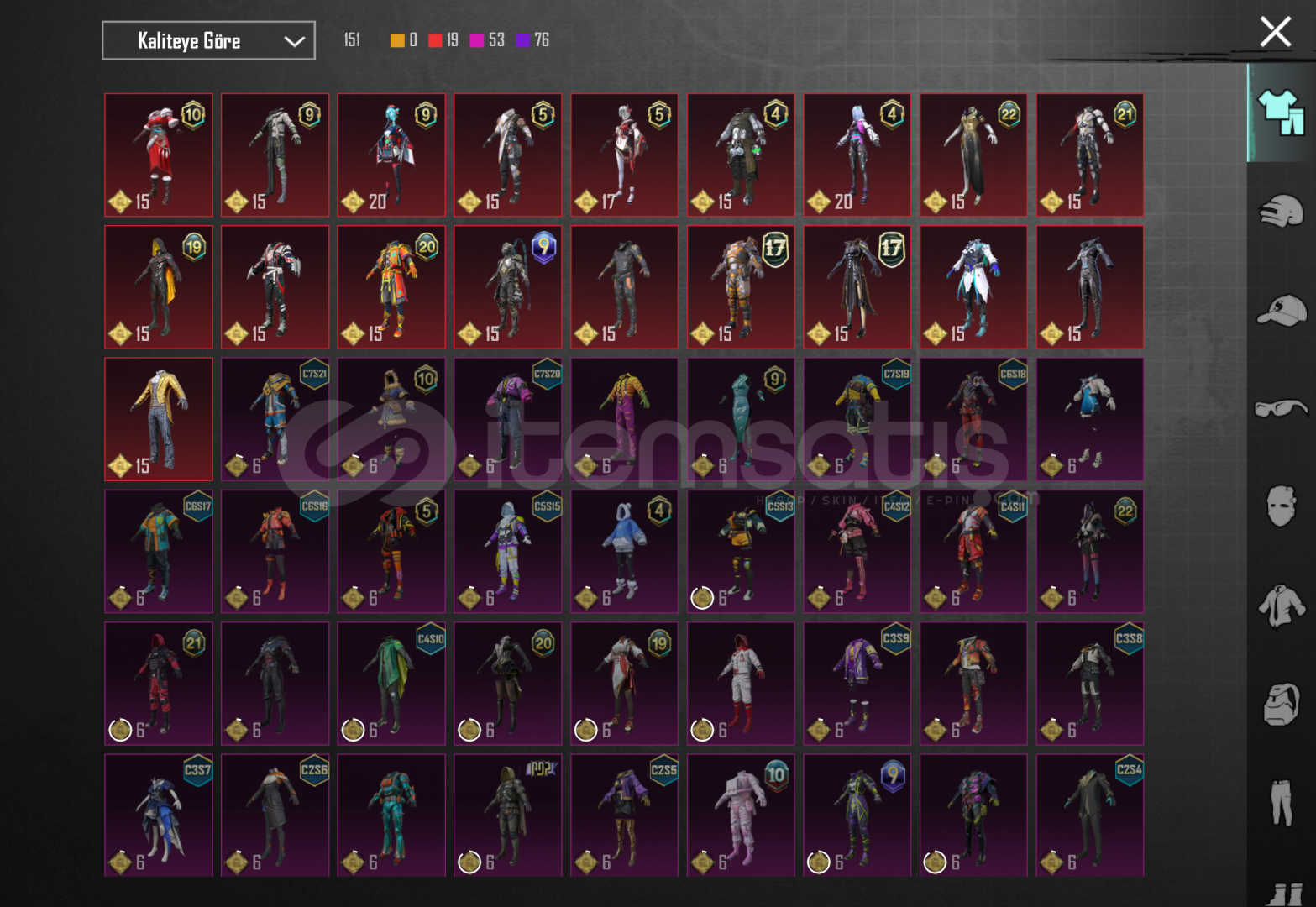The width and height of the screenshot is (1316, 907).
Task: Select the C3S7 blue dress outfit
Action: tap(159, 815)
